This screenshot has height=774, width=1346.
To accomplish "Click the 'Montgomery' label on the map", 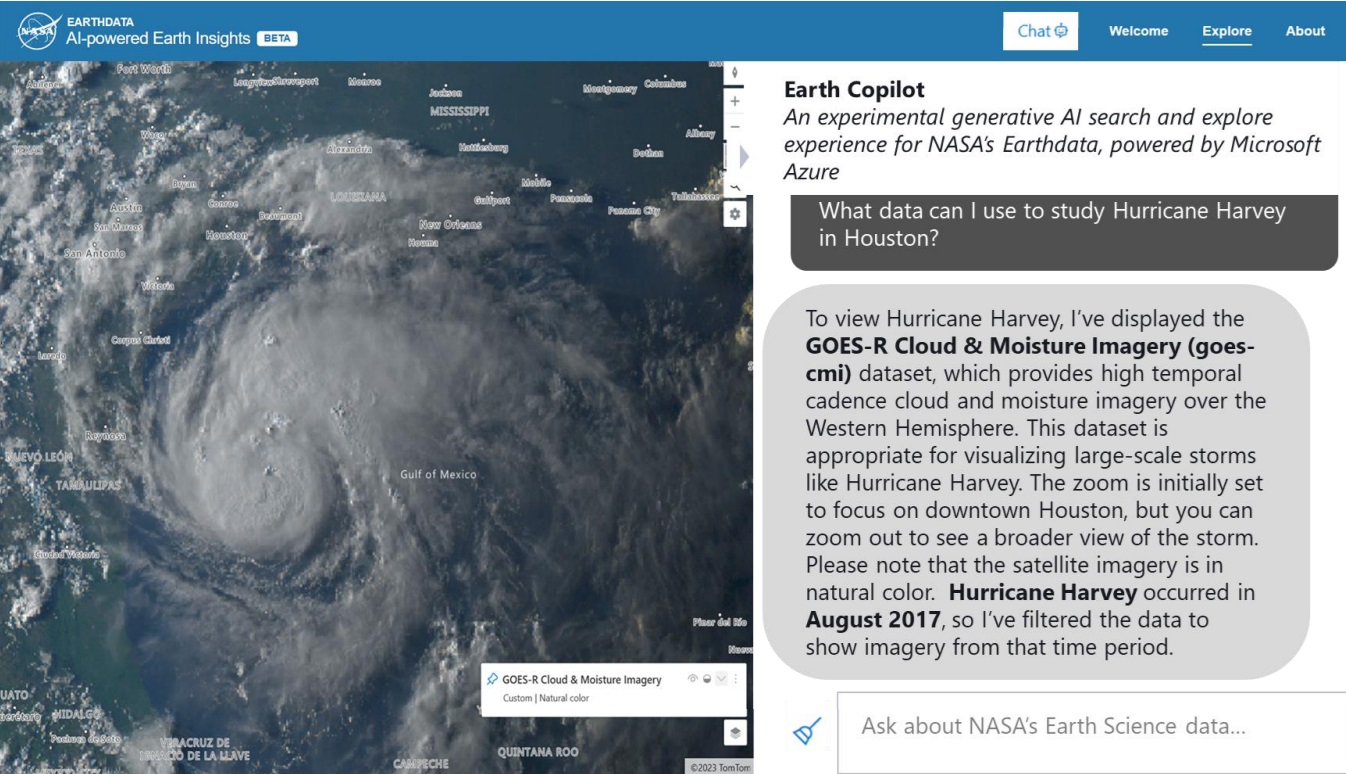I will pos(609,89).
